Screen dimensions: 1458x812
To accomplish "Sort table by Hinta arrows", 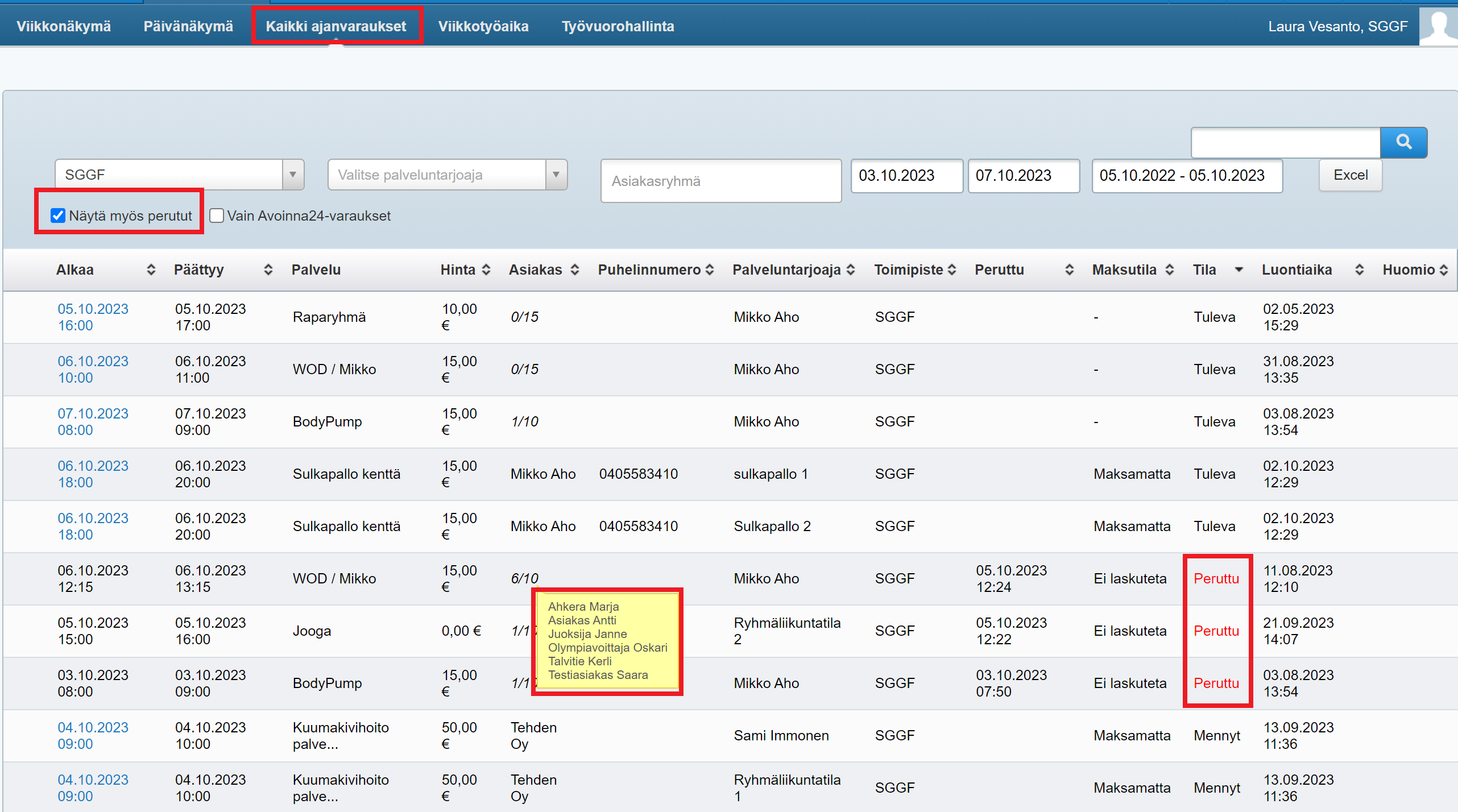I will tap(486, 270).
